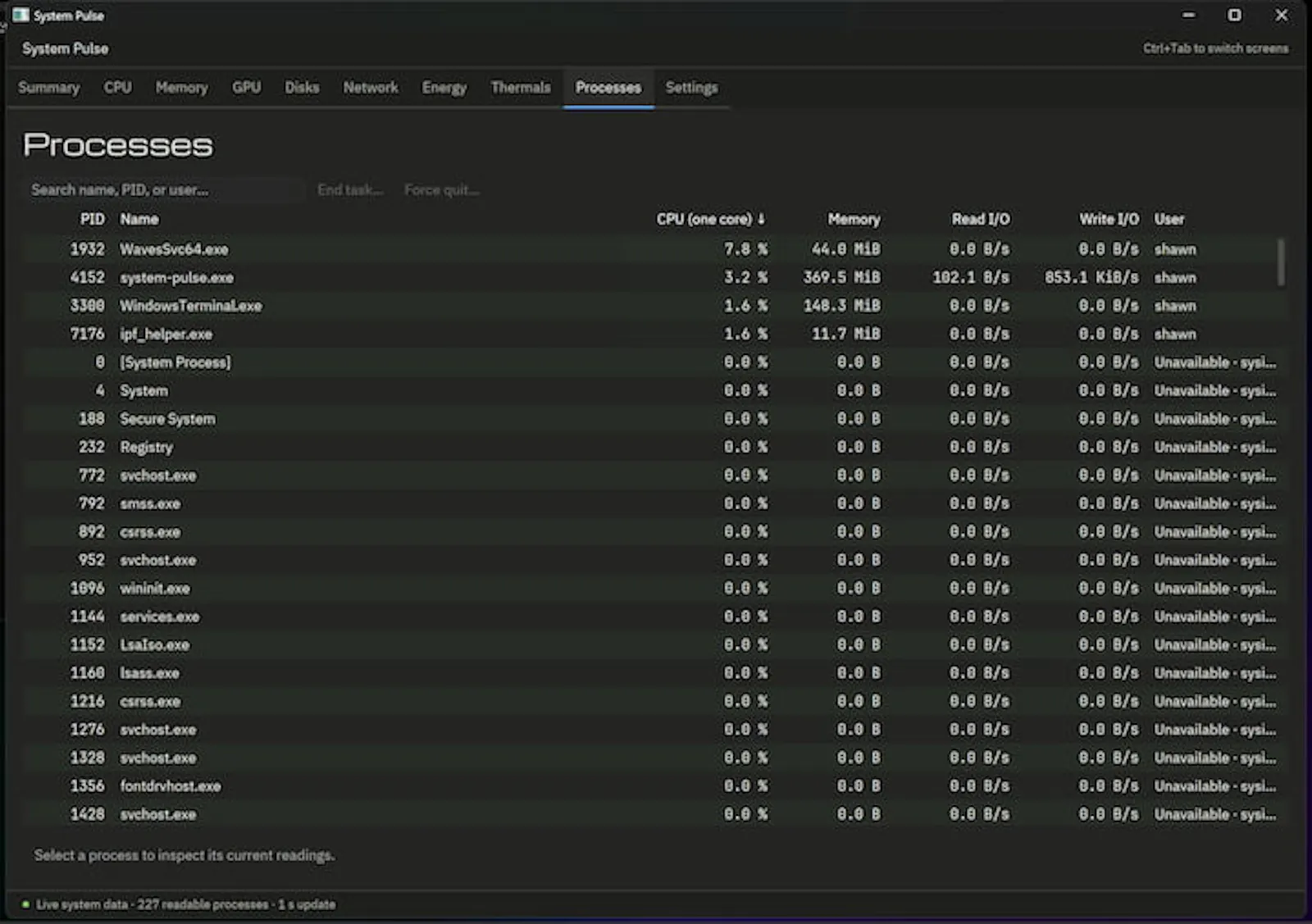Sort by the Memory column header
Screen dimensions: 1312x924
854,220
